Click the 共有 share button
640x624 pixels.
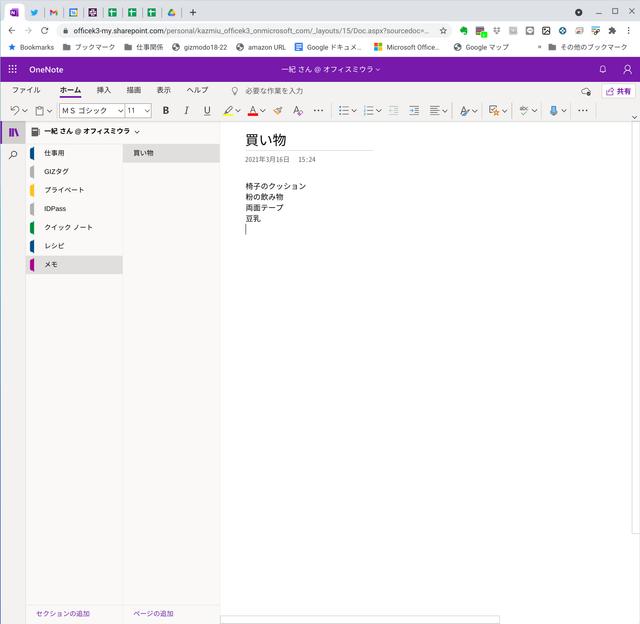(x=618, y=91)
